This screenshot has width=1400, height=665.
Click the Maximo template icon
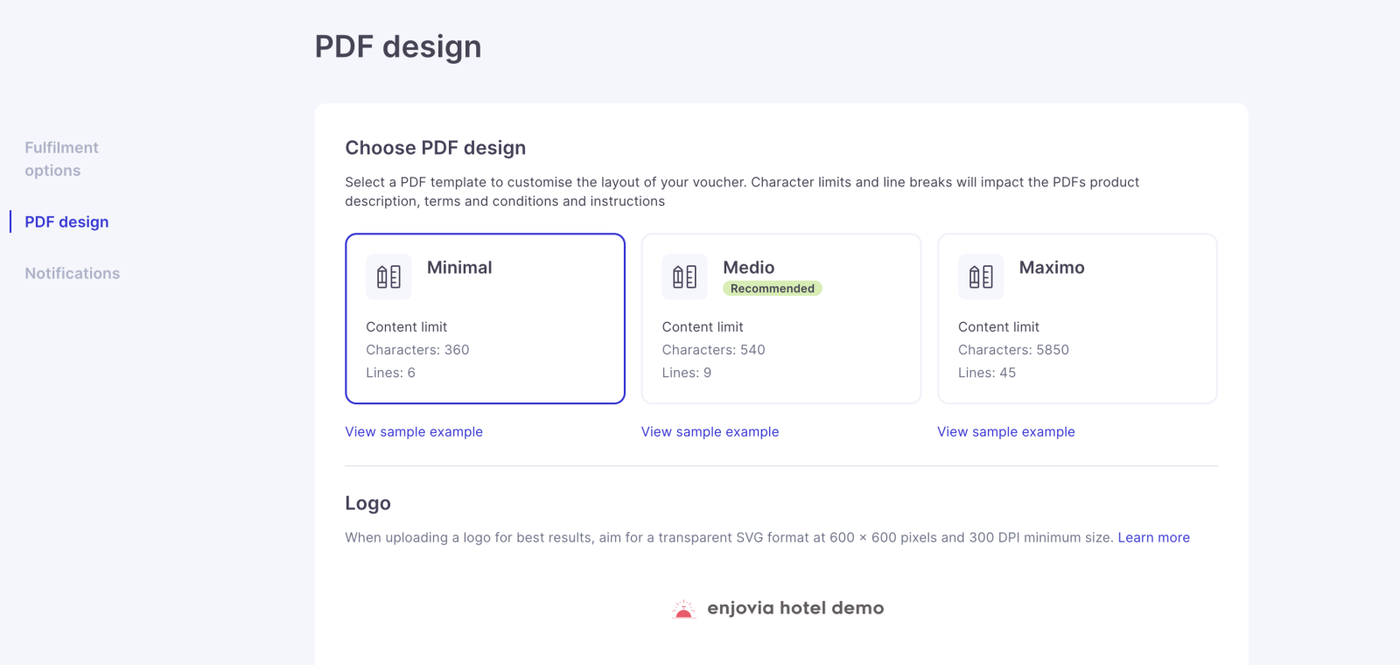click(x=980, y=277)
